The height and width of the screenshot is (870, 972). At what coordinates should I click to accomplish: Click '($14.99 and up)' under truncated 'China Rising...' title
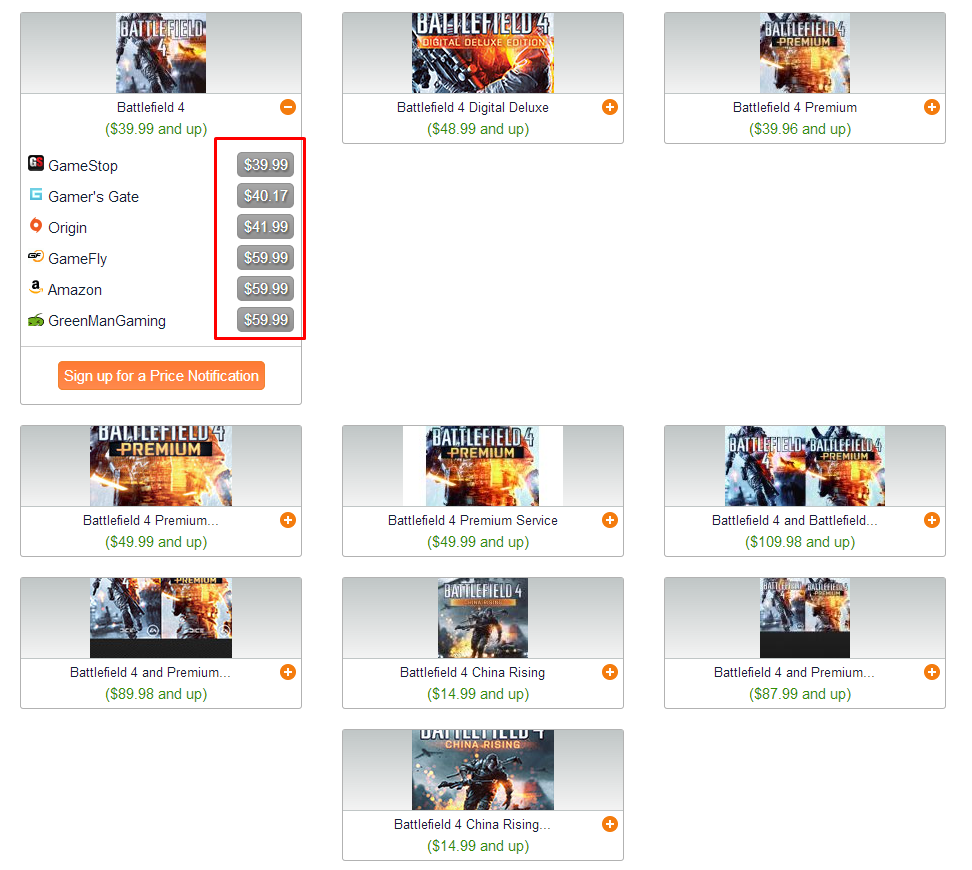478,846
